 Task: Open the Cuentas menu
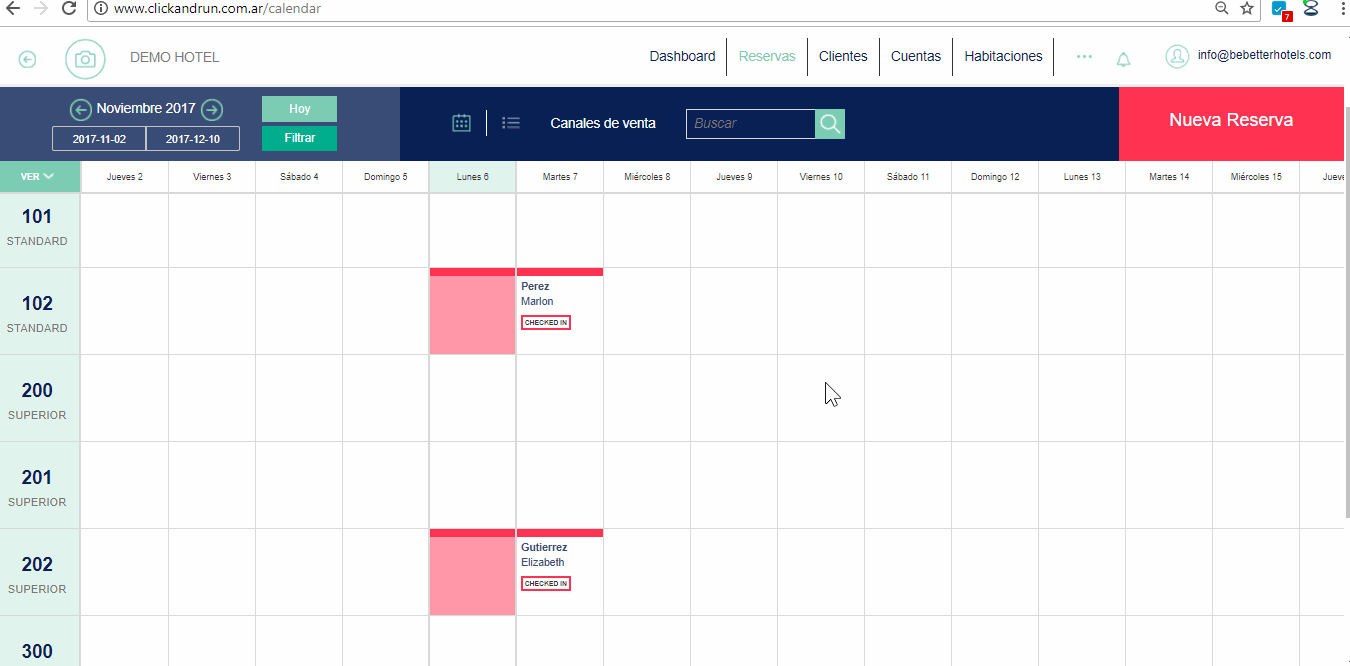tap(916, 56)
